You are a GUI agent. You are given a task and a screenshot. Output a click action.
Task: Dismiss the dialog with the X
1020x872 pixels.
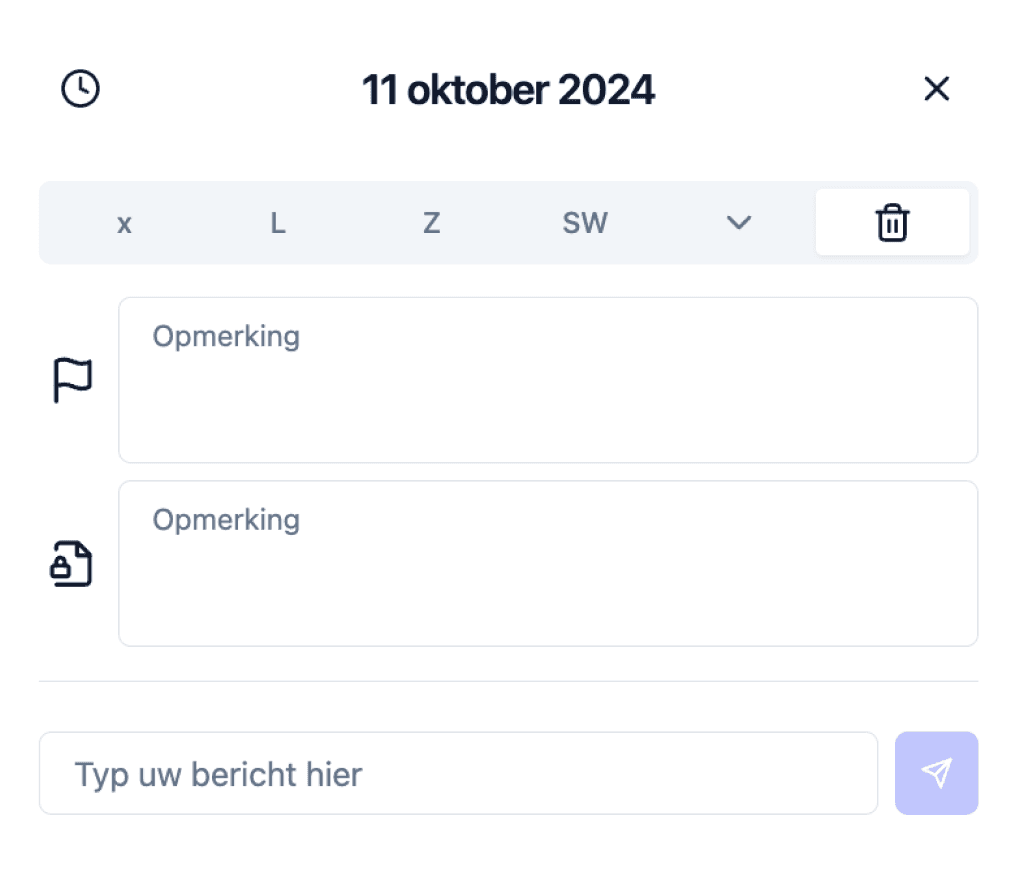[x=937, y=89]
